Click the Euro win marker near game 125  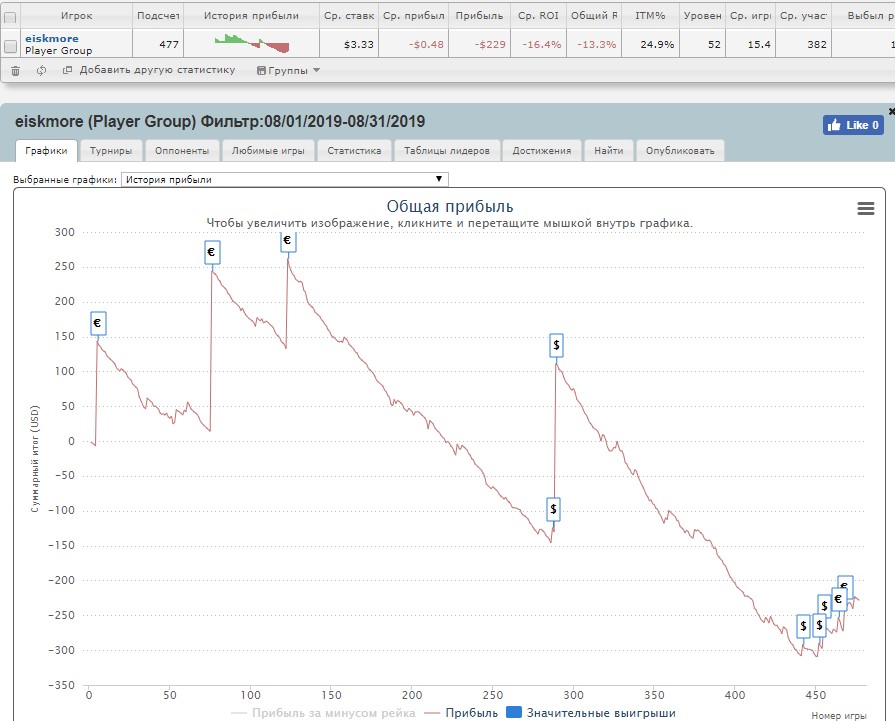click(x=288, y=241)
